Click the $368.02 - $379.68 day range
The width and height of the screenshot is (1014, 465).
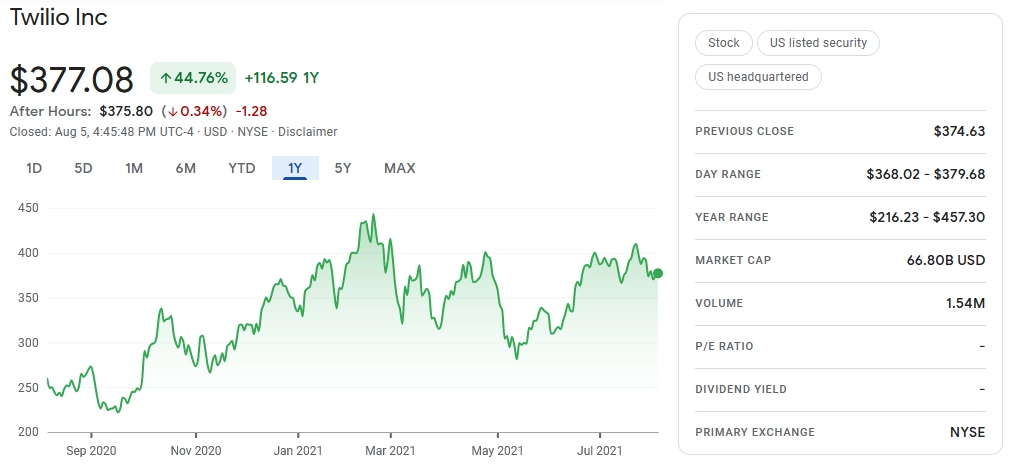pos(925,174)
